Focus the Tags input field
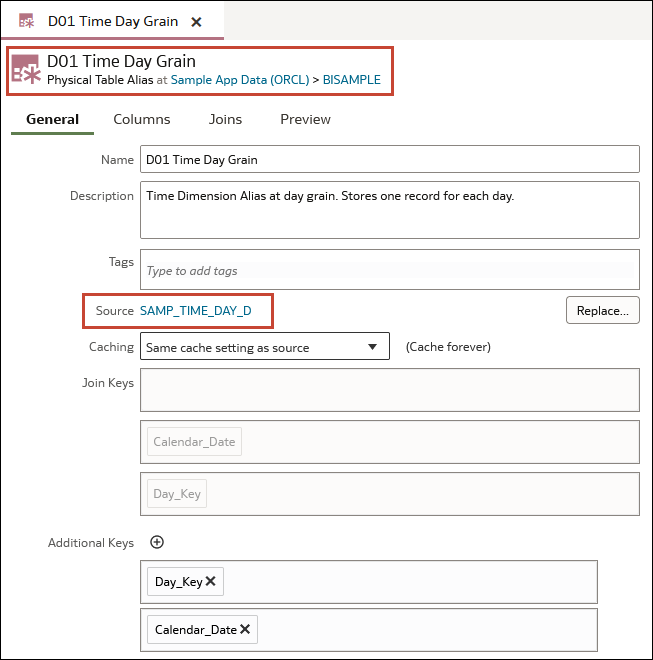Viewport: 653px width, 660px height. [390, 269]
